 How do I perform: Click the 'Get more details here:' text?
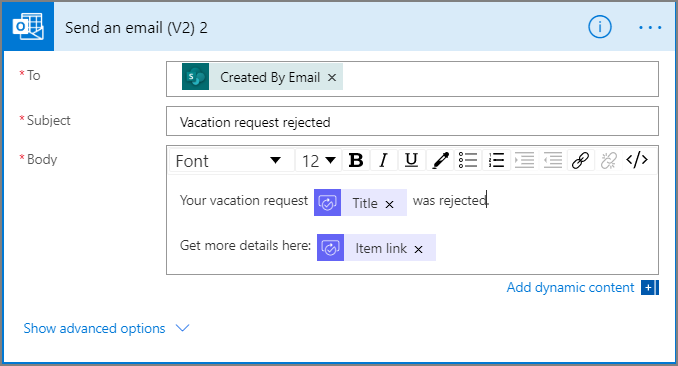pos(245,245)
